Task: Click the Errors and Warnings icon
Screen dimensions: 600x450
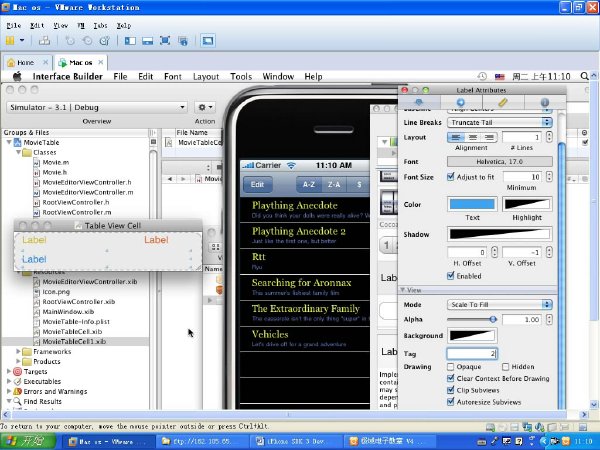Action: click(x=18, y=391)
